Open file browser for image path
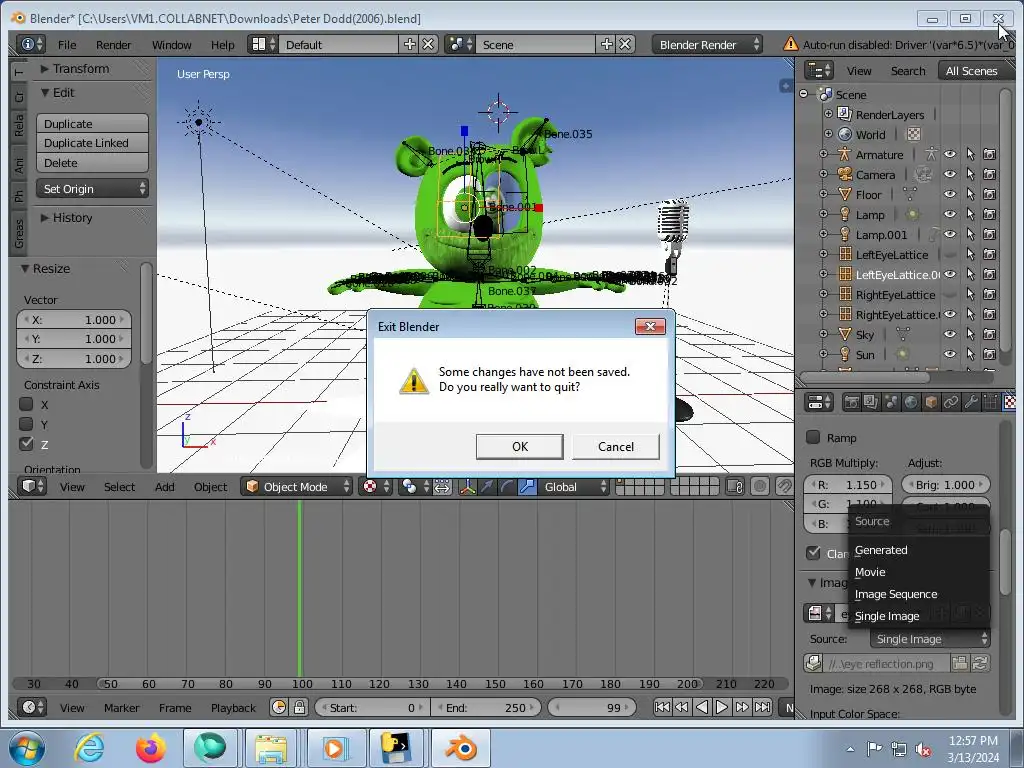 click(960, 664)
